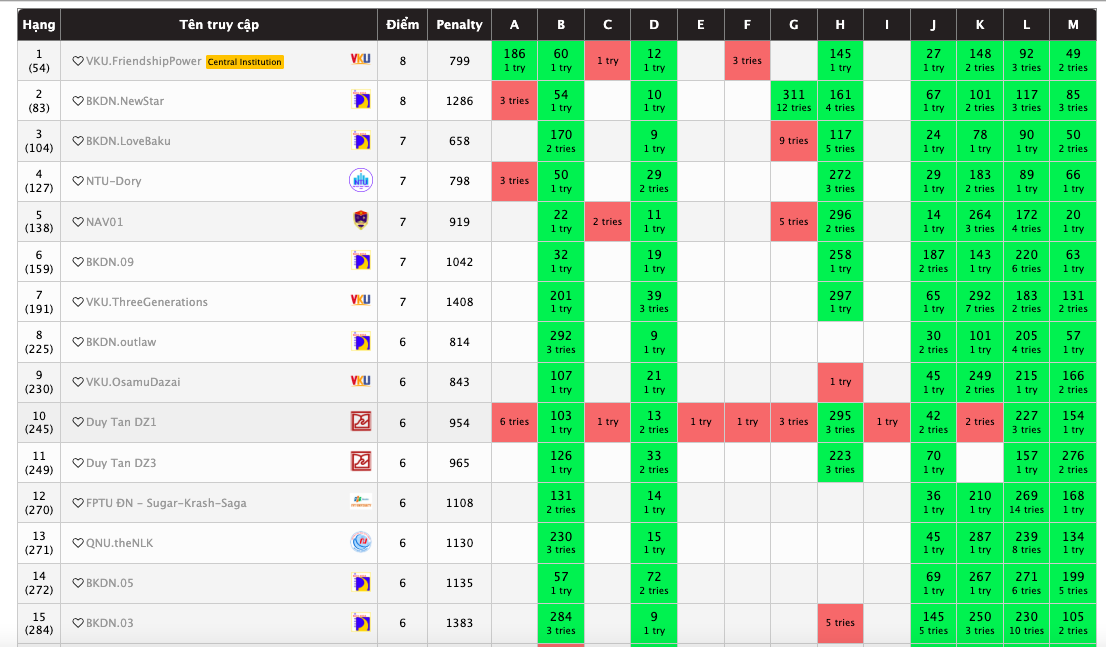This screenshot has width=1106, height=647.
Task: Toggle the heart next to BKDN.LoveBaku
Action: (x=78, y=141)
